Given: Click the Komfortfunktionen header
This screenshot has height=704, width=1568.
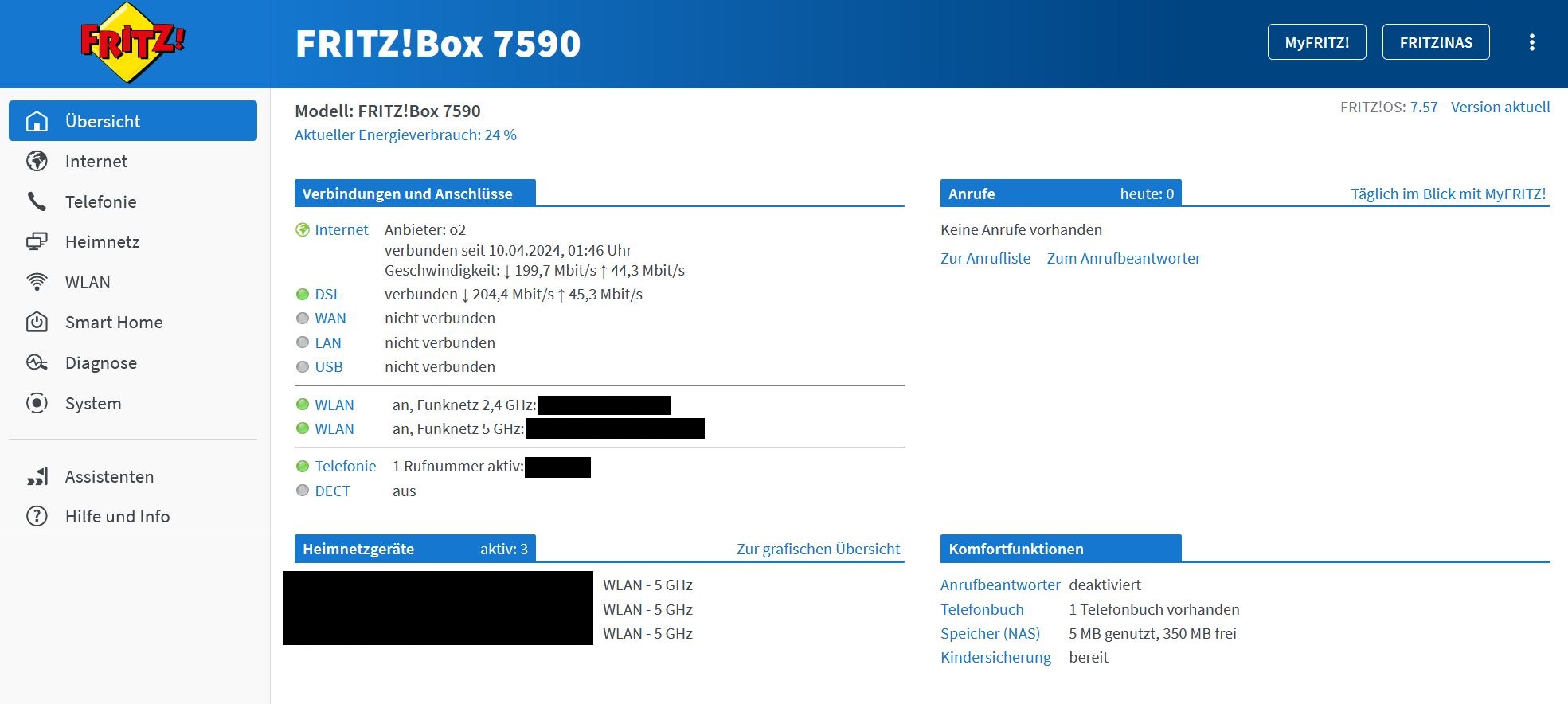Looking at the screenshot, I should tap(1061, 549).
